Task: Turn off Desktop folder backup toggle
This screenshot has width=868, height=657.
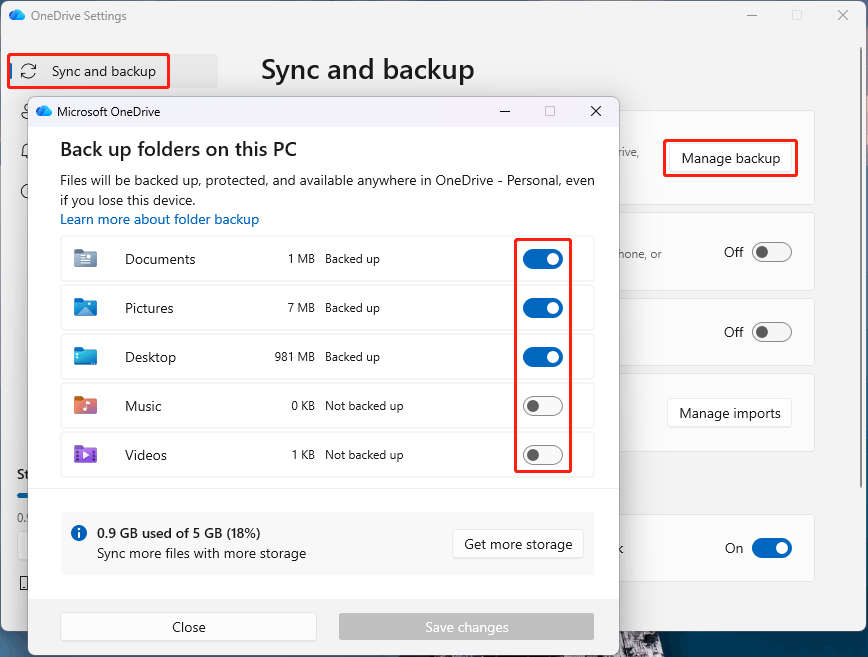Action: [542, 357]
